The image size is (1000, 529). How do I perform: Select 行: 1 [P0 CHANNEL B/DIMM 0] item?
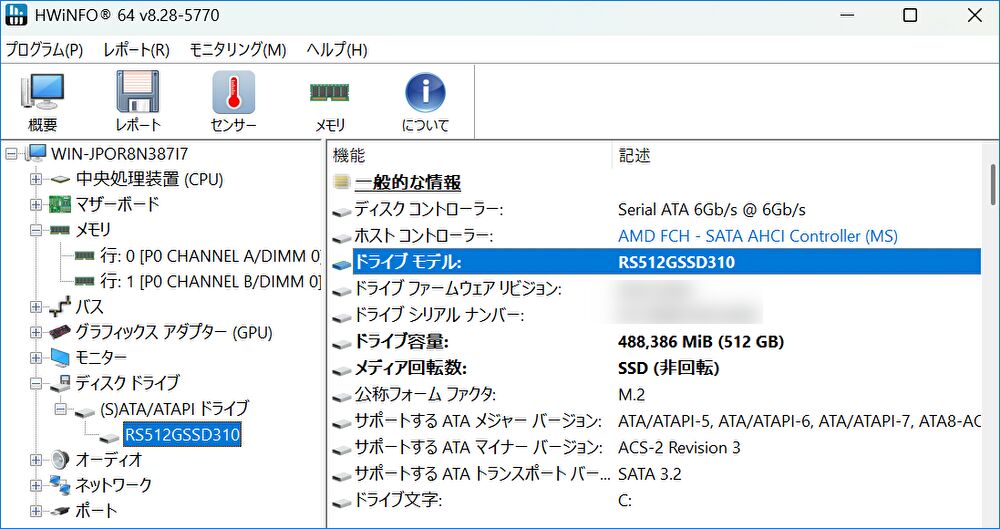pos(210,281)
